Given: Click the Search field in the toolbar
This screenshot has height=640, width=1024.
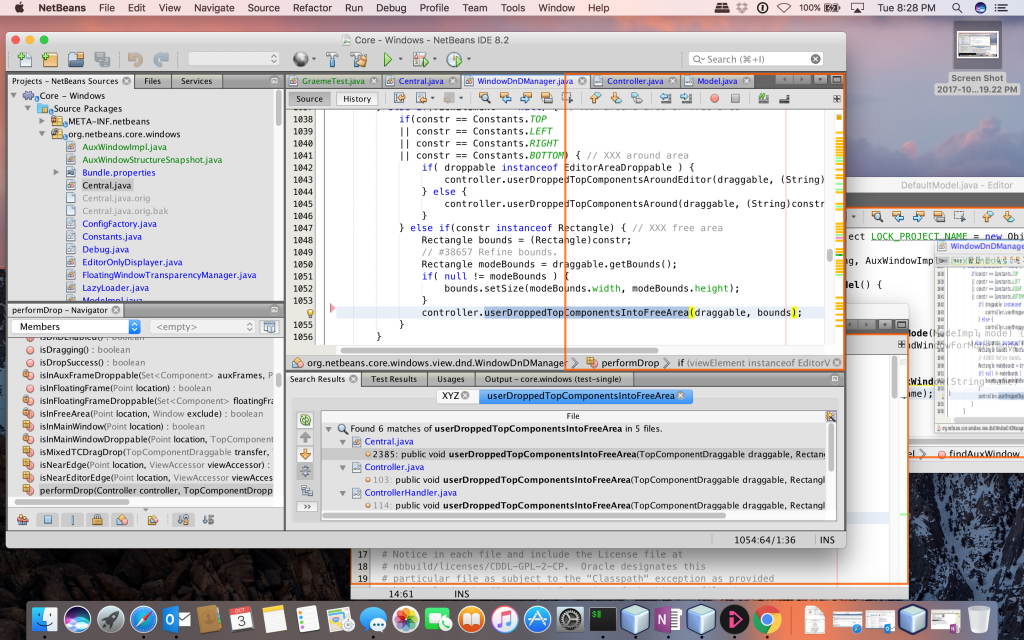Looking at the screenshot, I should pos(755,59).
